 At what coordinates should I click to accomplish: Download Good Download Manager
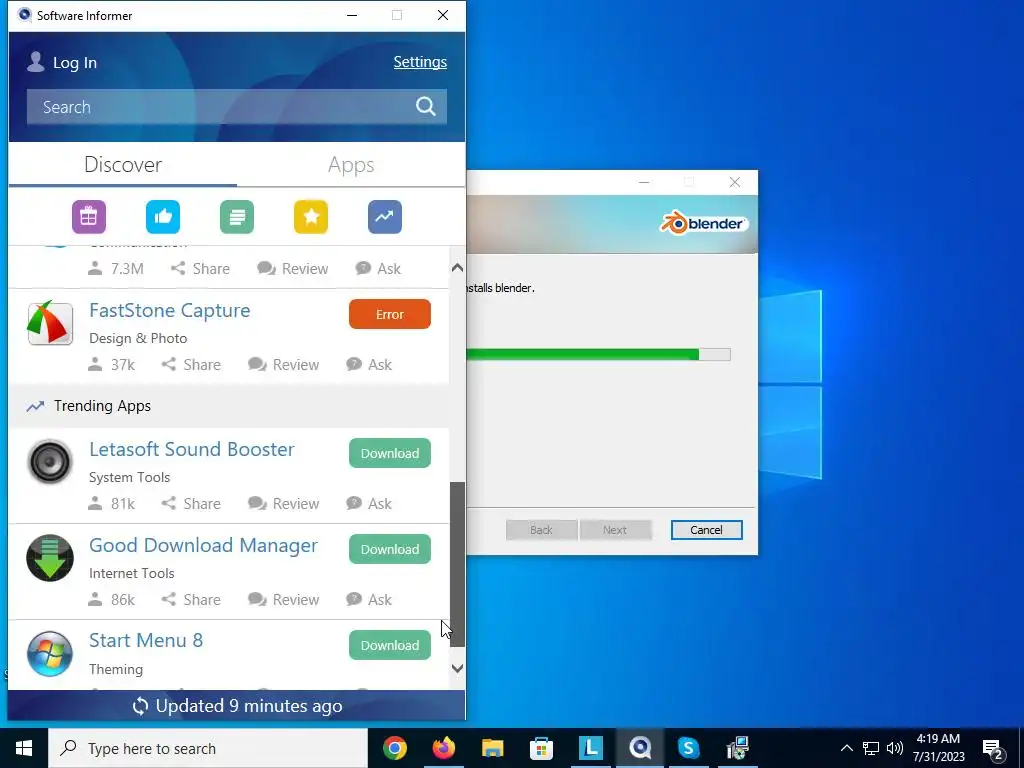(x=390, y=549)
